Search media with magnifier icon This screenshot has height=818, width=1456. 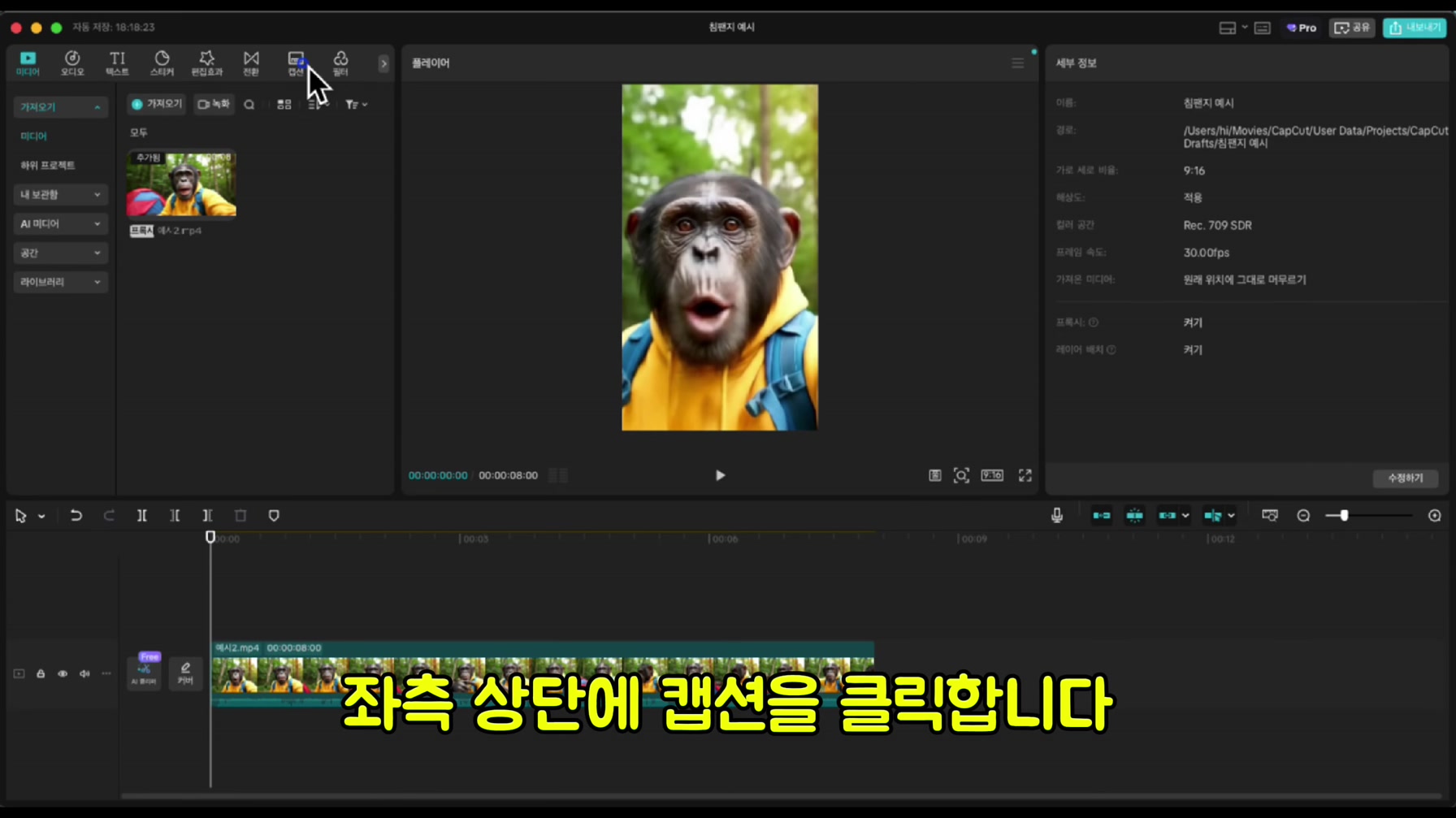(x=249, y=105)
